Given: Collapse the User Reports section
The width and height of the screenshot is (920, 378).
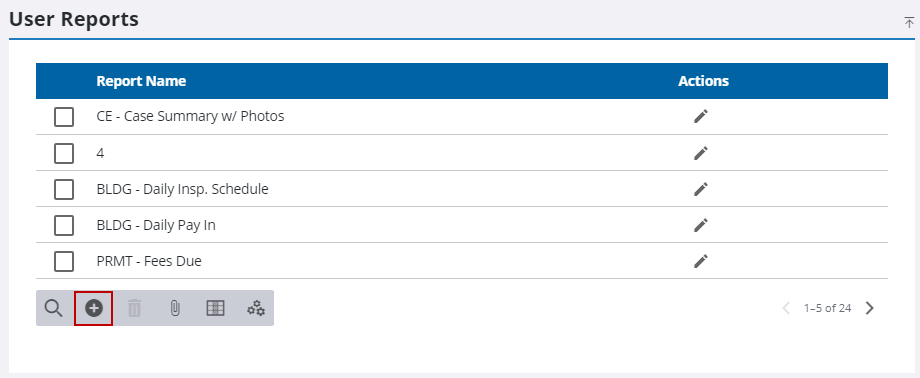Looking at the screenshot, I should coord(909,22).
